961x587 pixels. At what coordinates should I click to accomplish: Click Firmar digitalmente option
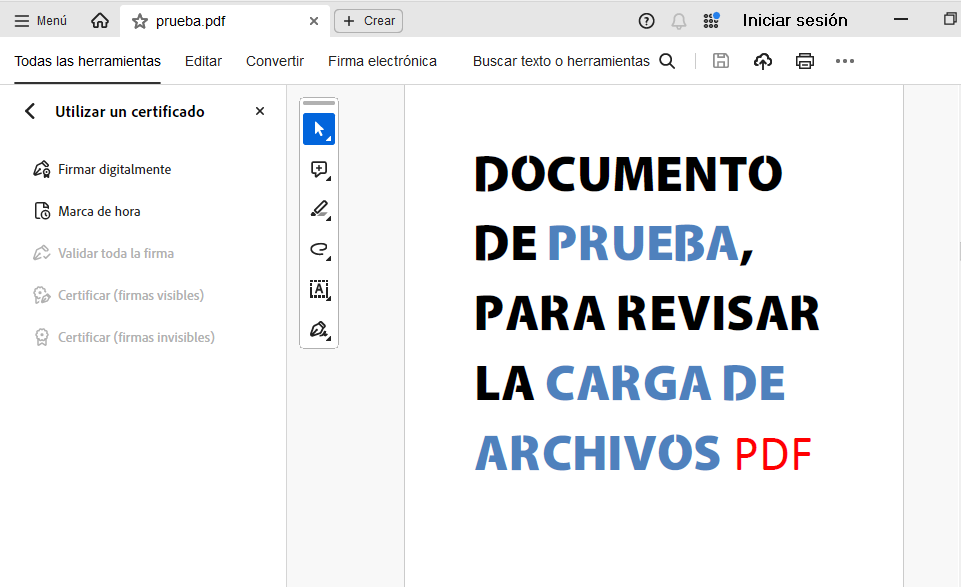(x=114, y=170)
